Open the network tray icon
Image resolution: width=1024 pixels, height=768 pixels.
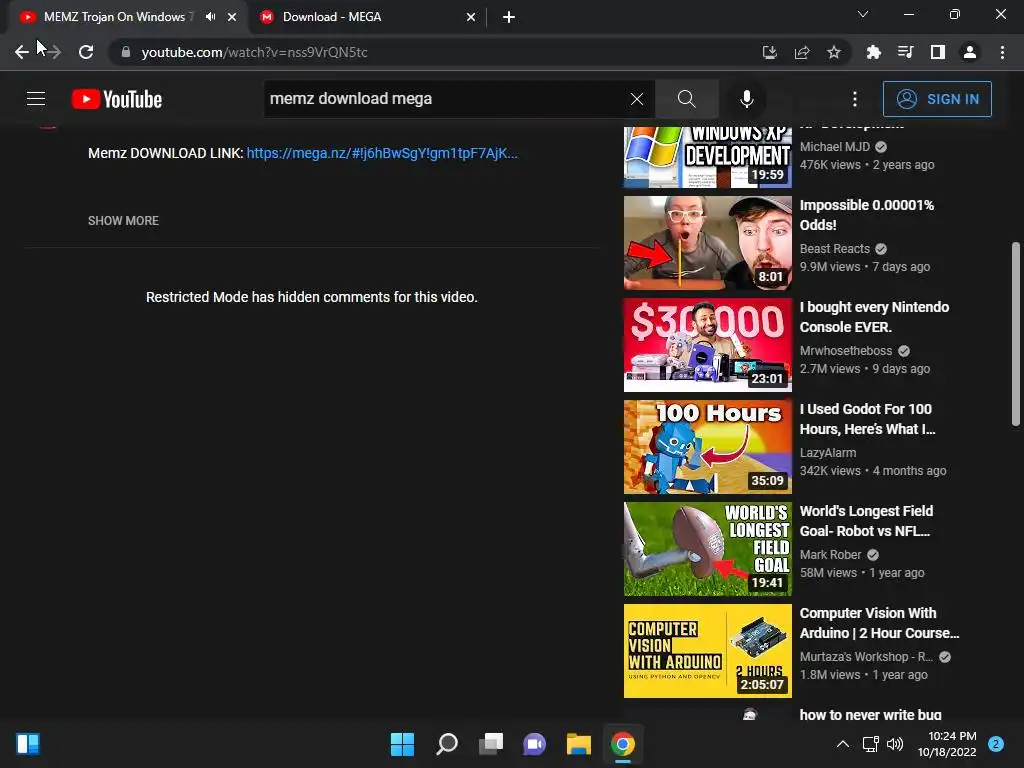[x=871, y=744]
